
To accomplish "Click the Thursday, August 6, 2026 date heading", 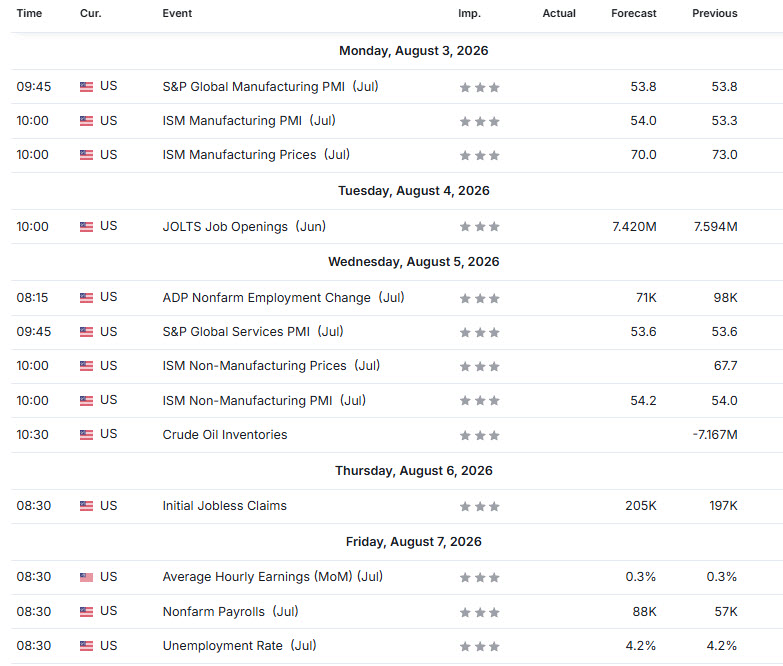I will [x=413, y=471].
